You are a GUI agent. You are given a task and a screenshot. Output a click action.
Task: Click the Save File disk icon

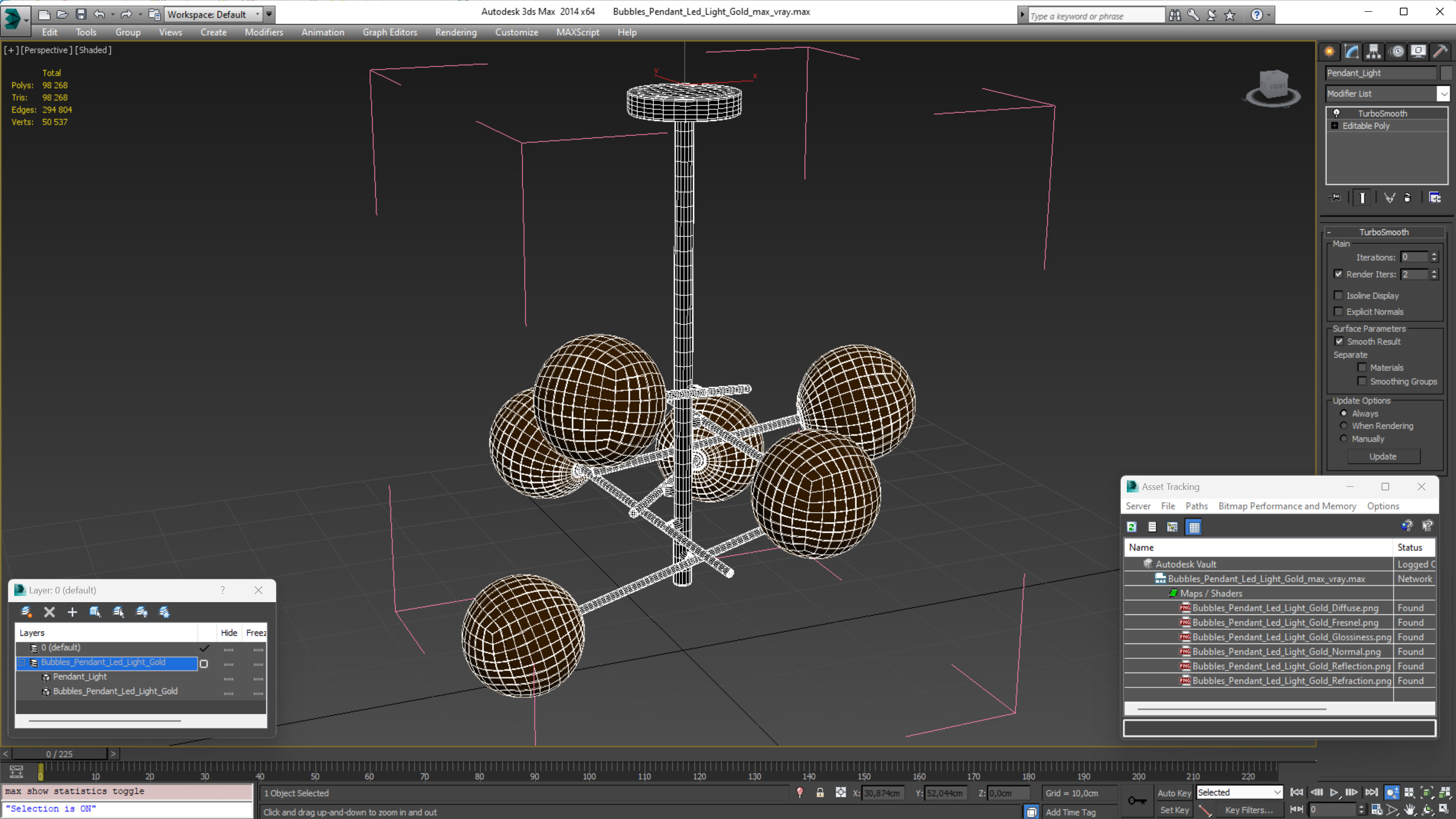click(x=81, y=14)
